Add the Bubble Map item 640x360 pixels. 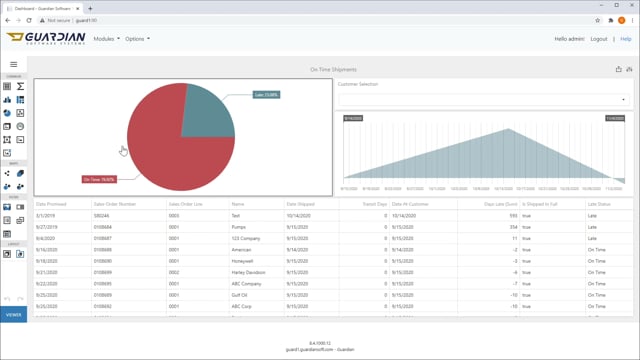pyautogui.click(x=7, y=187)
